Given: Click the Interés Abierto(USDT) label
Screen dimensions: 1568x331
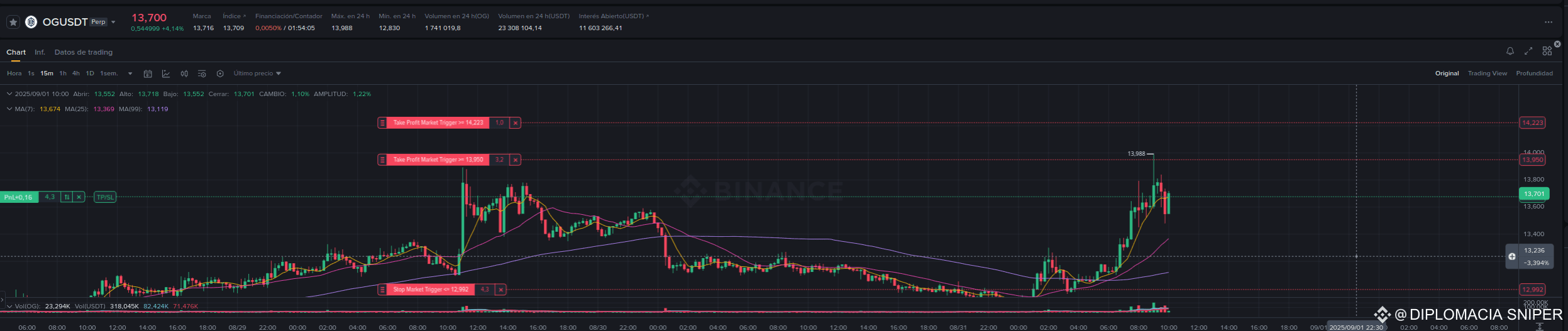Looking at the screenshot, I should 614,16.
